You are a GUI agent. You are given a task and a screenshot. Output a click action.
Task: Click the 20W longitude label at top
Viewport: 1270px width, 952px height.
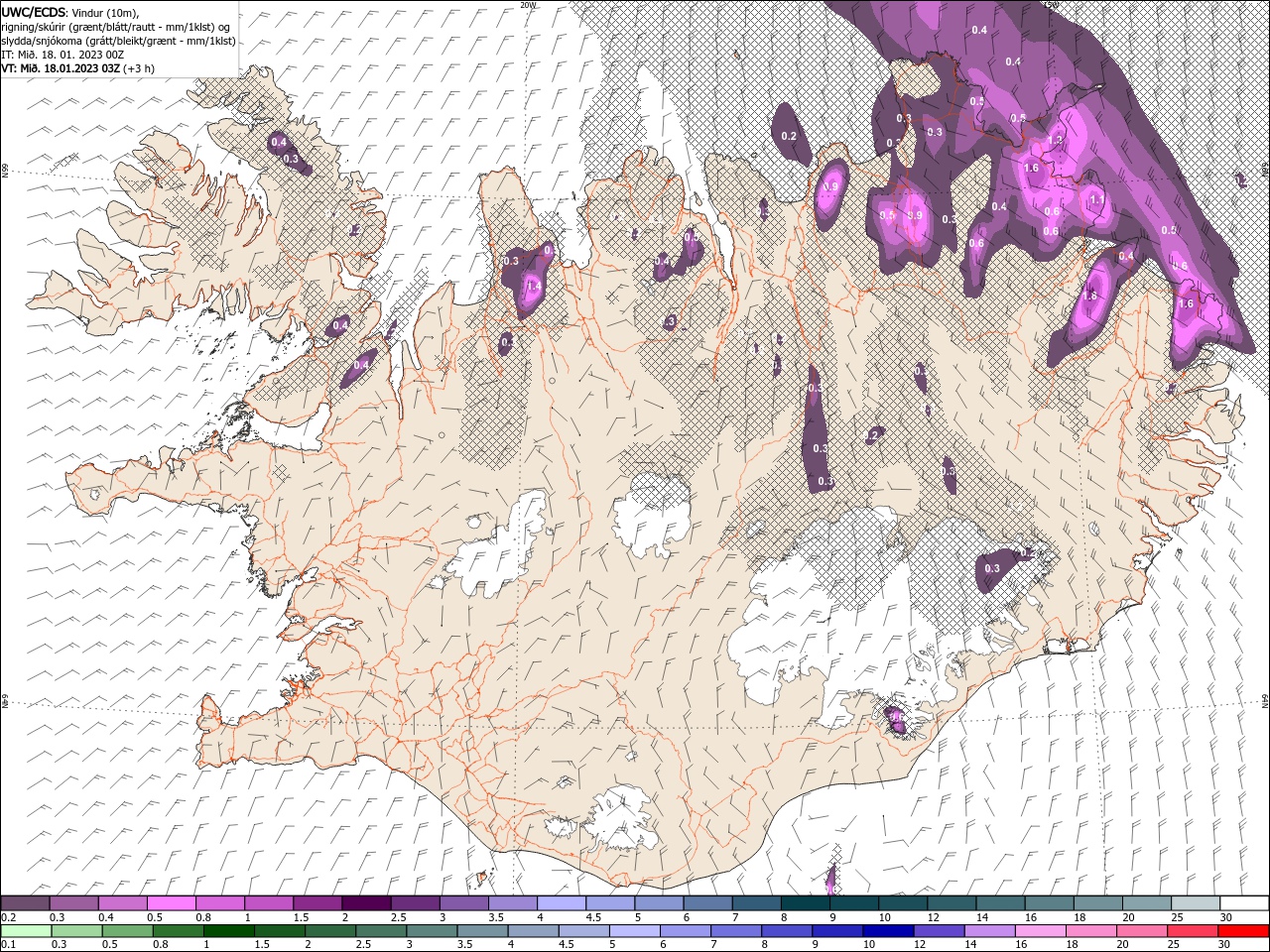point(527,5)
